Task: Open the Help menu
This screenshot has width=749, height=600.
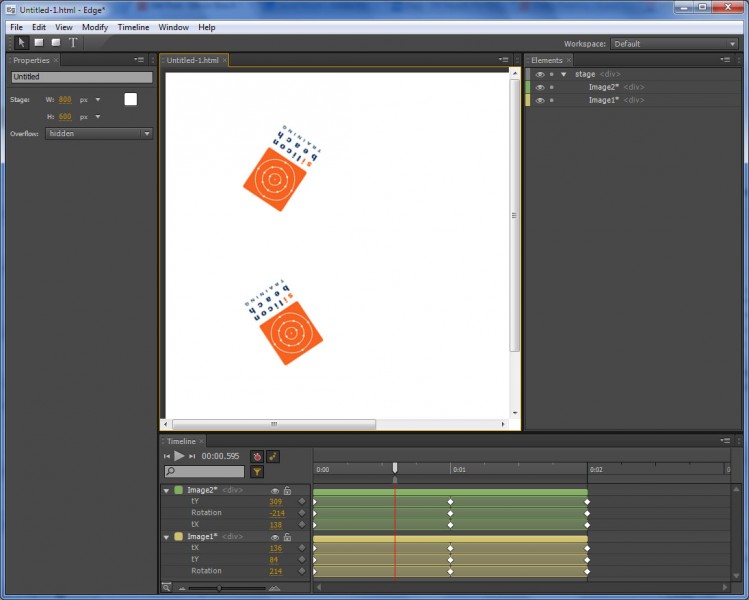Action: pyautogui.click(x=206, y=27)
